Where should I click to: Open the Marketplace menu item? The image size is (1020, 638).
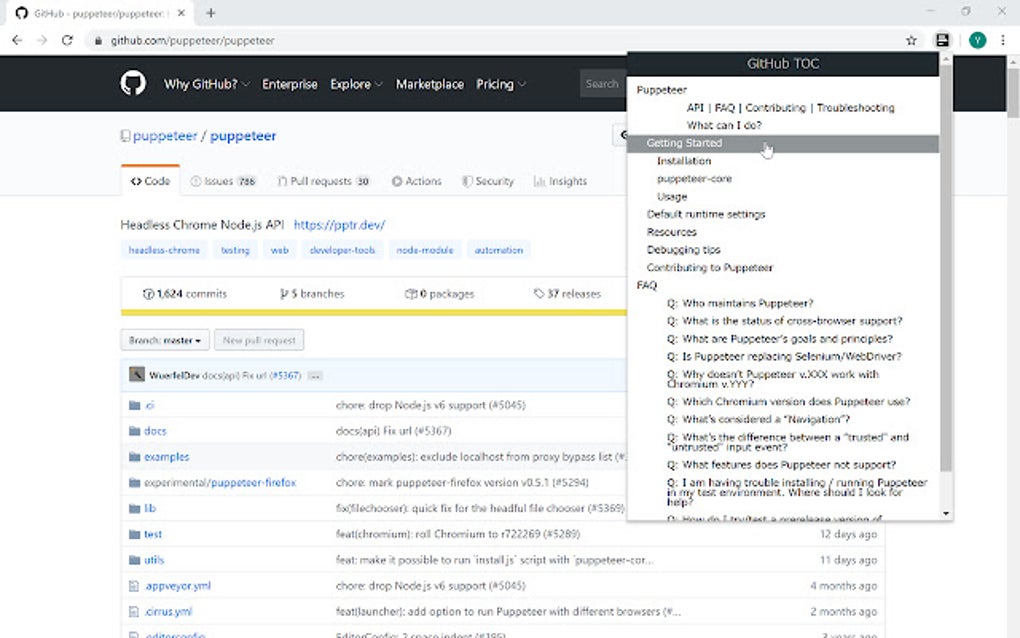[x=429, y=84]
